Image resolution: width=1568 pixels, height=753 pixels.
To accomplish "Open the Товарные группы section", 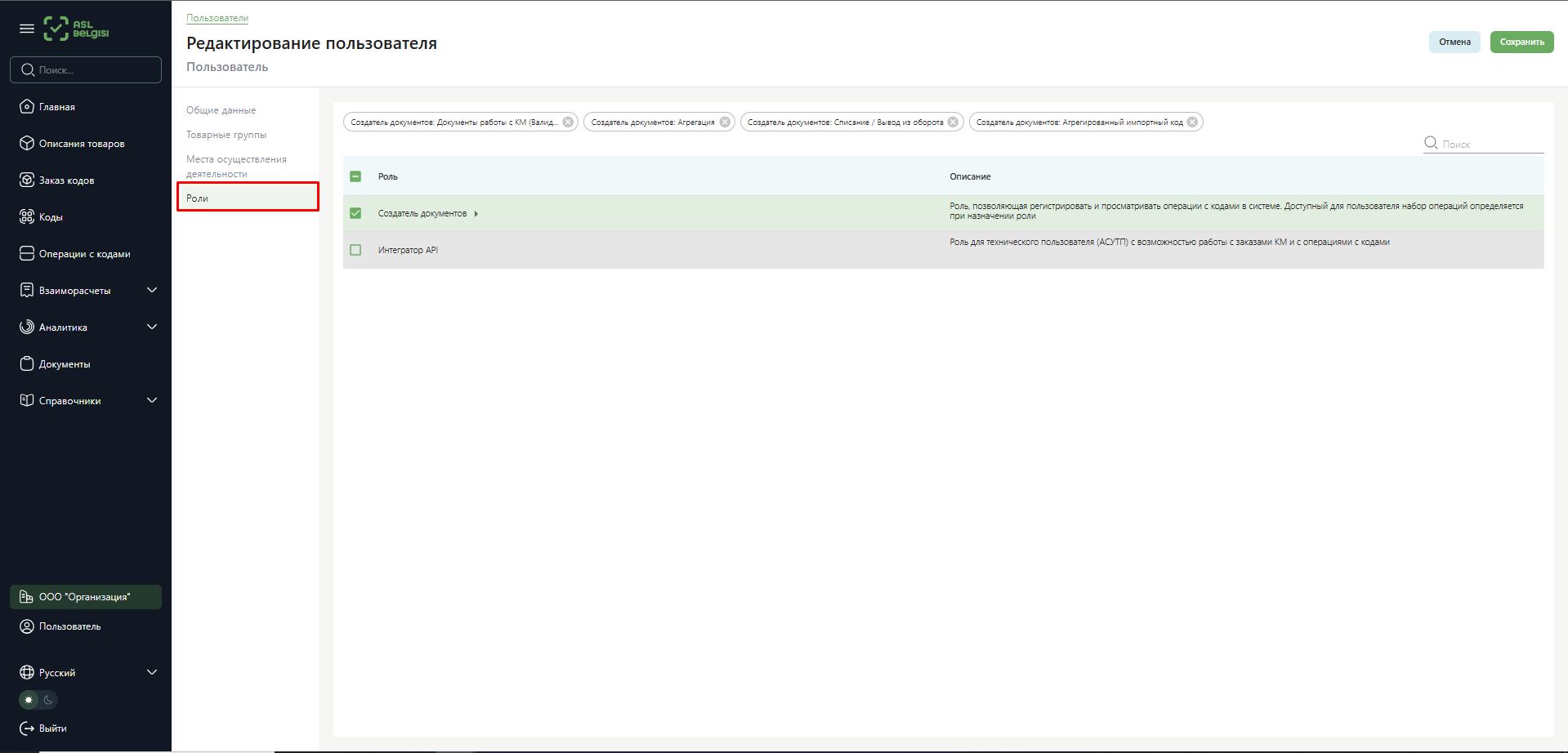I will 226,135.
